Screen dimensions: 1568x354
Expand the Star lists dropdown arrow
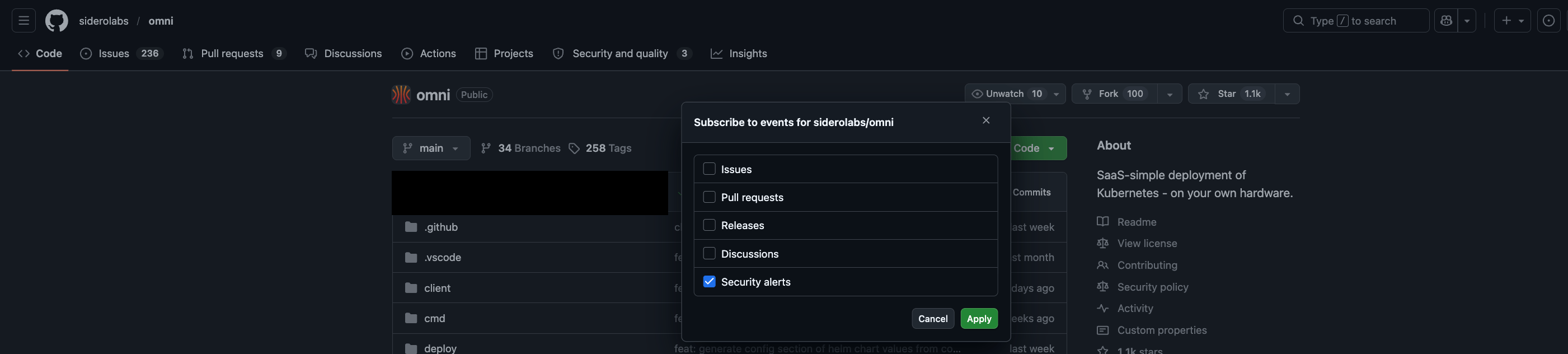tap(1288, 94)
